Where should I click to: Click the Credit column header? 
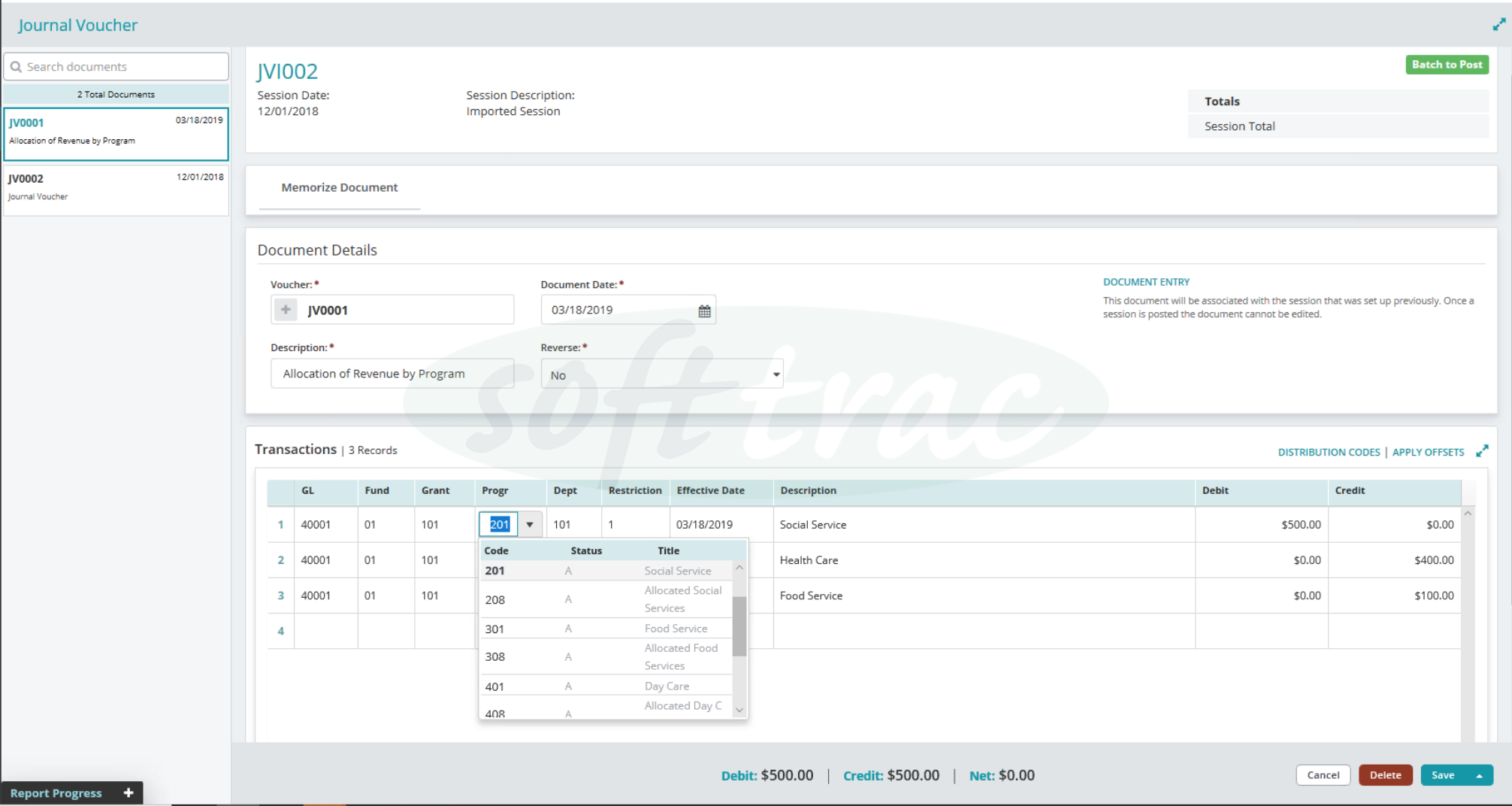pyautogui.click(x=1394, y=490)
